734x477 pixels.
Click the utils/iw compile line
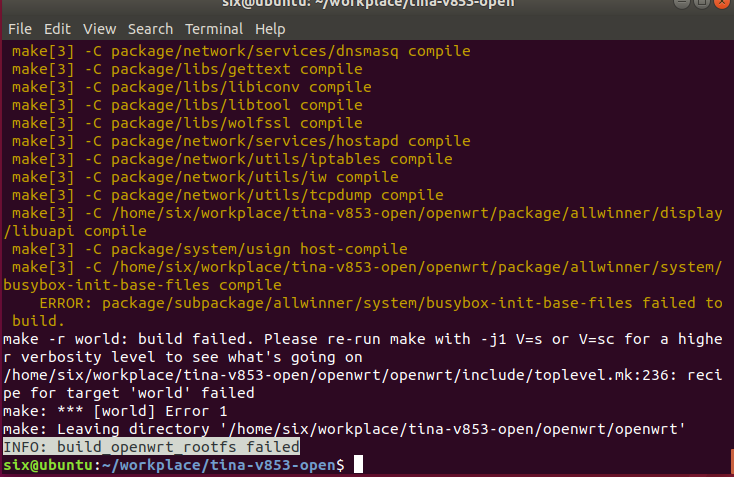(205, 177)
